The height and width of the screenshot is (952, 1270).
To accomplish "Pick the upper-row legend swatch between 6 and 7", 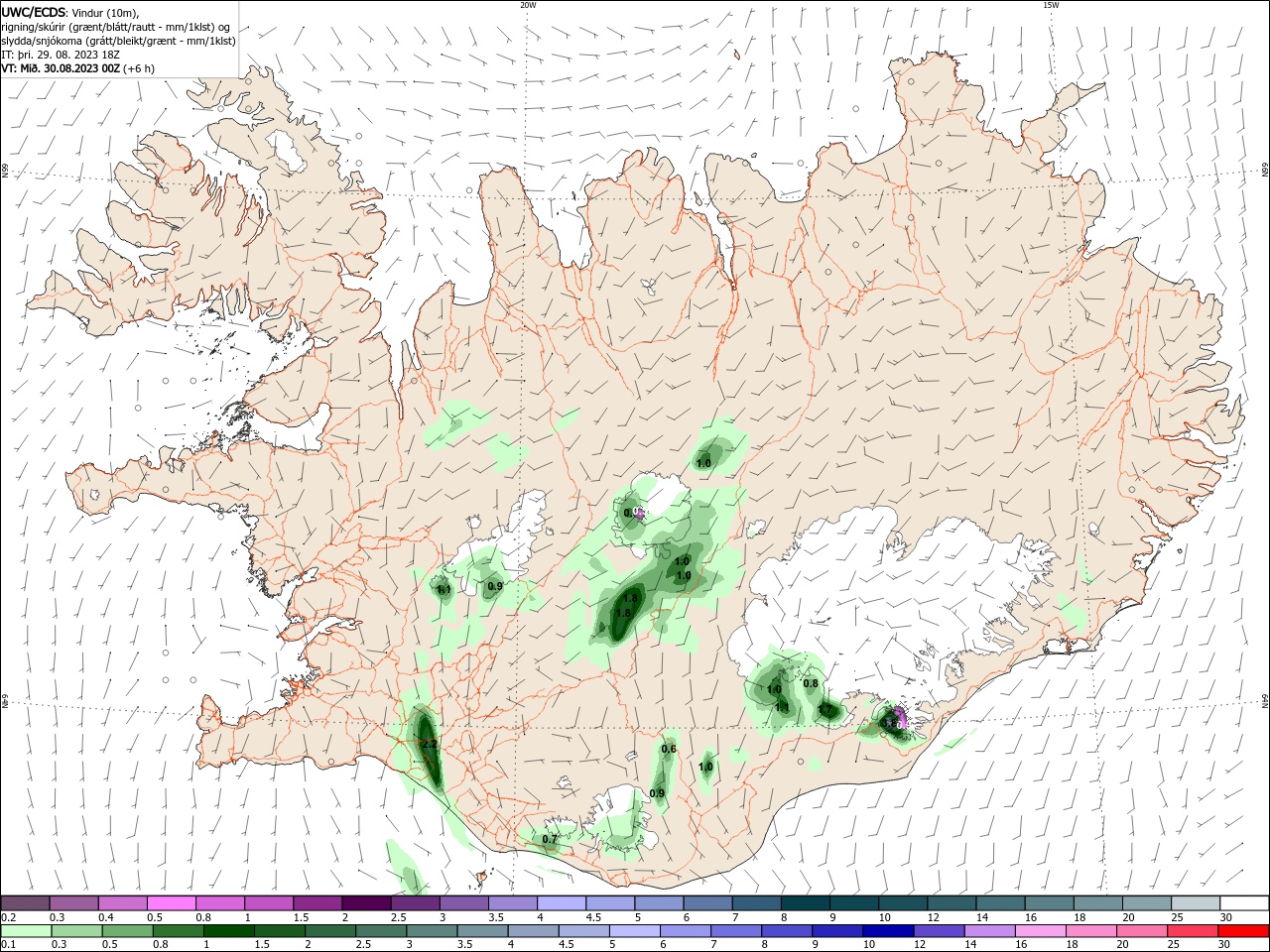I will (708, 903).
